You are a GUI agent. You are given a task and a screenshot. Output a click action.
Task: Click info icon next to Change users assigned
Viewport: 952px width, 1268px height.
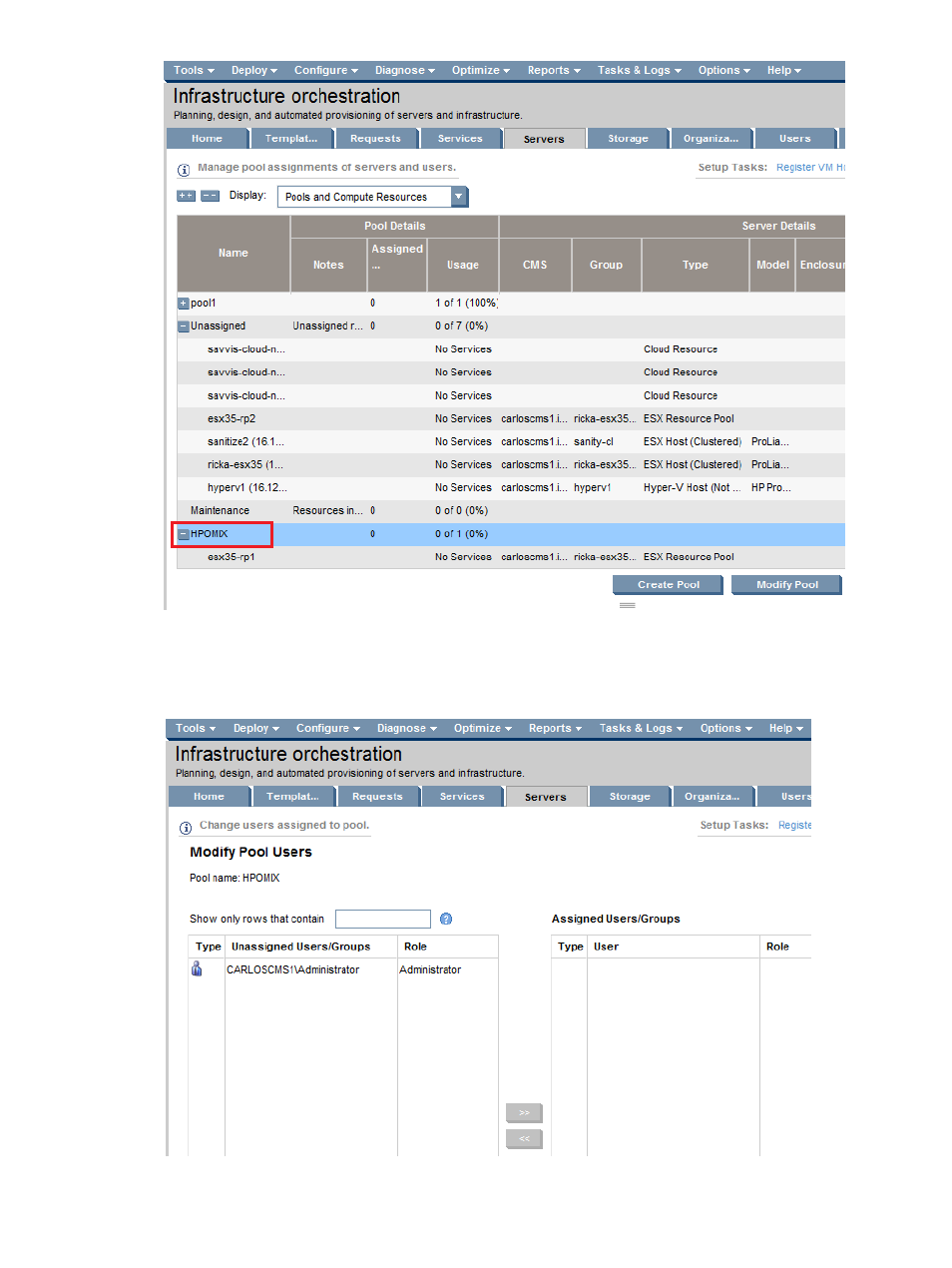[186, 828]
